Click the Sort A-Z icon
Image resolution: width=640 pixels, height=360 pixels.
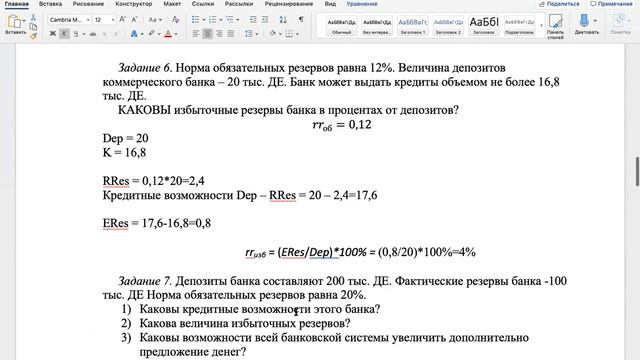tap(283, 20)
